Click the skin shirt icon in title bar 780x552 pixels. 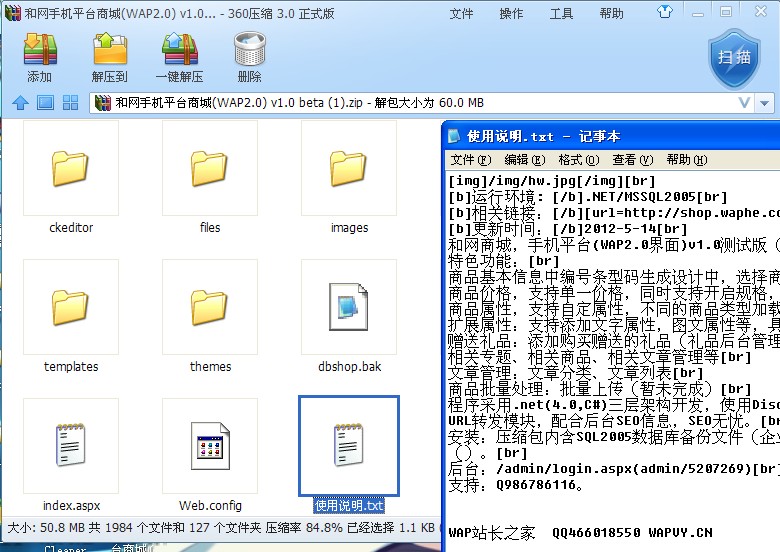tap(665, 12)
